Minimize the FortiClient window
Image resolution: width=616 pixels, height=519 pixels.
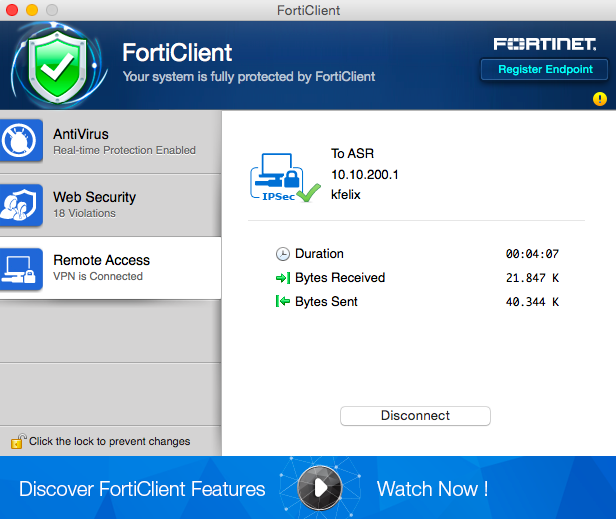pos(31,11)
